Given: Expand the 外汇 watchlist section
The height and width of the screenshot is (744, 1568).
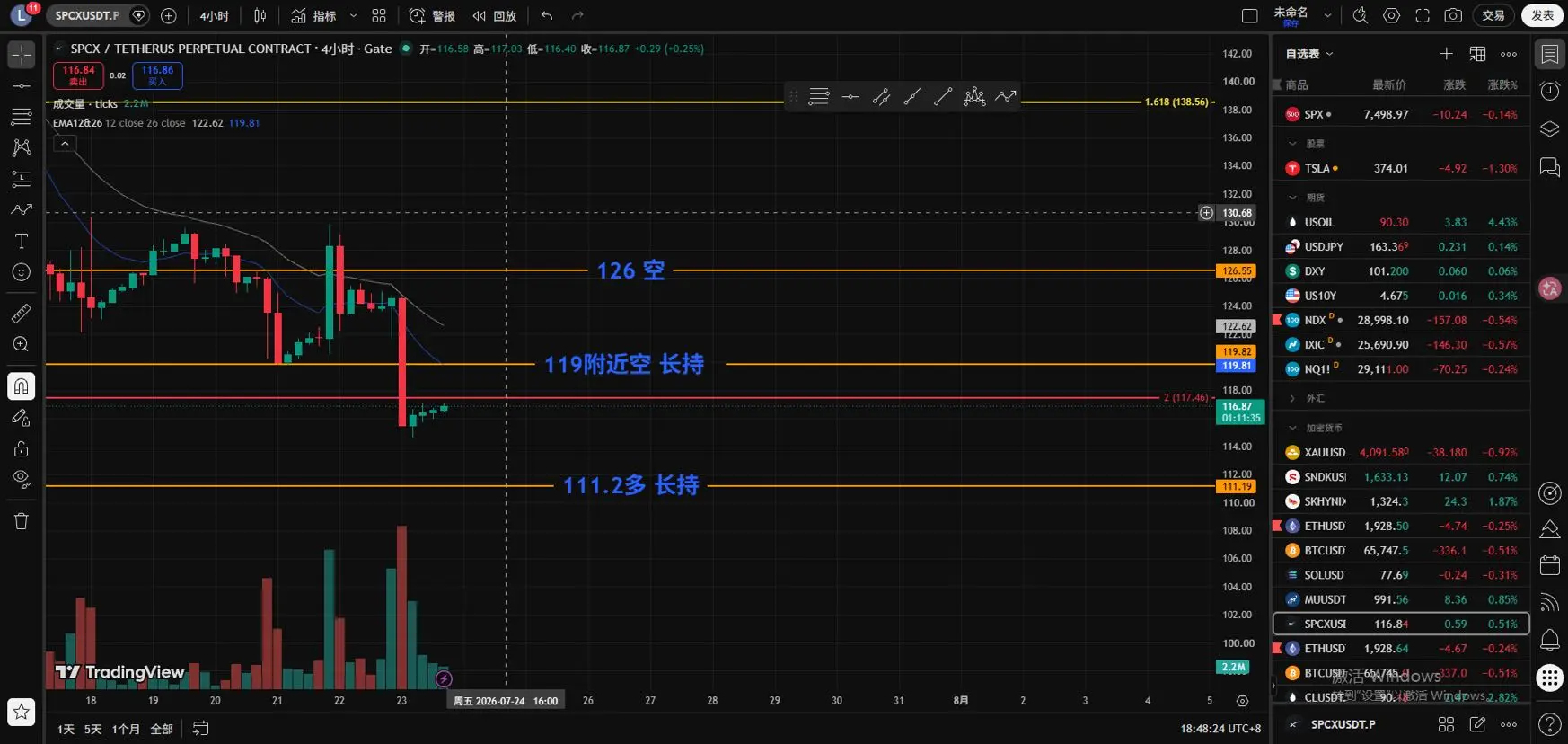Looking at the screenshot, I should pyautogui.click(x=1292, y=398).
